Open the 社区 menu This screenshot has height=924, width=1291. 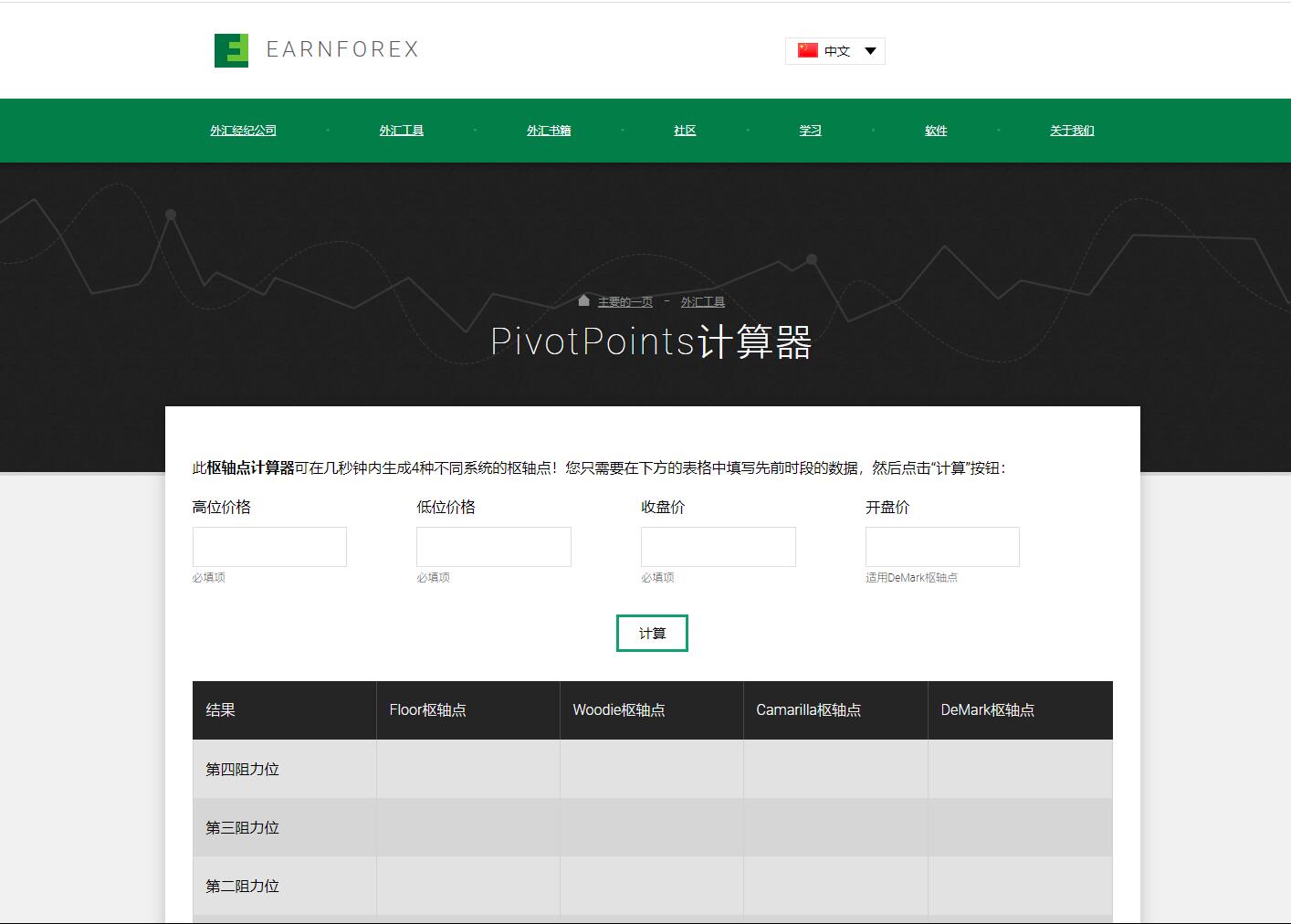click(685, 131)
